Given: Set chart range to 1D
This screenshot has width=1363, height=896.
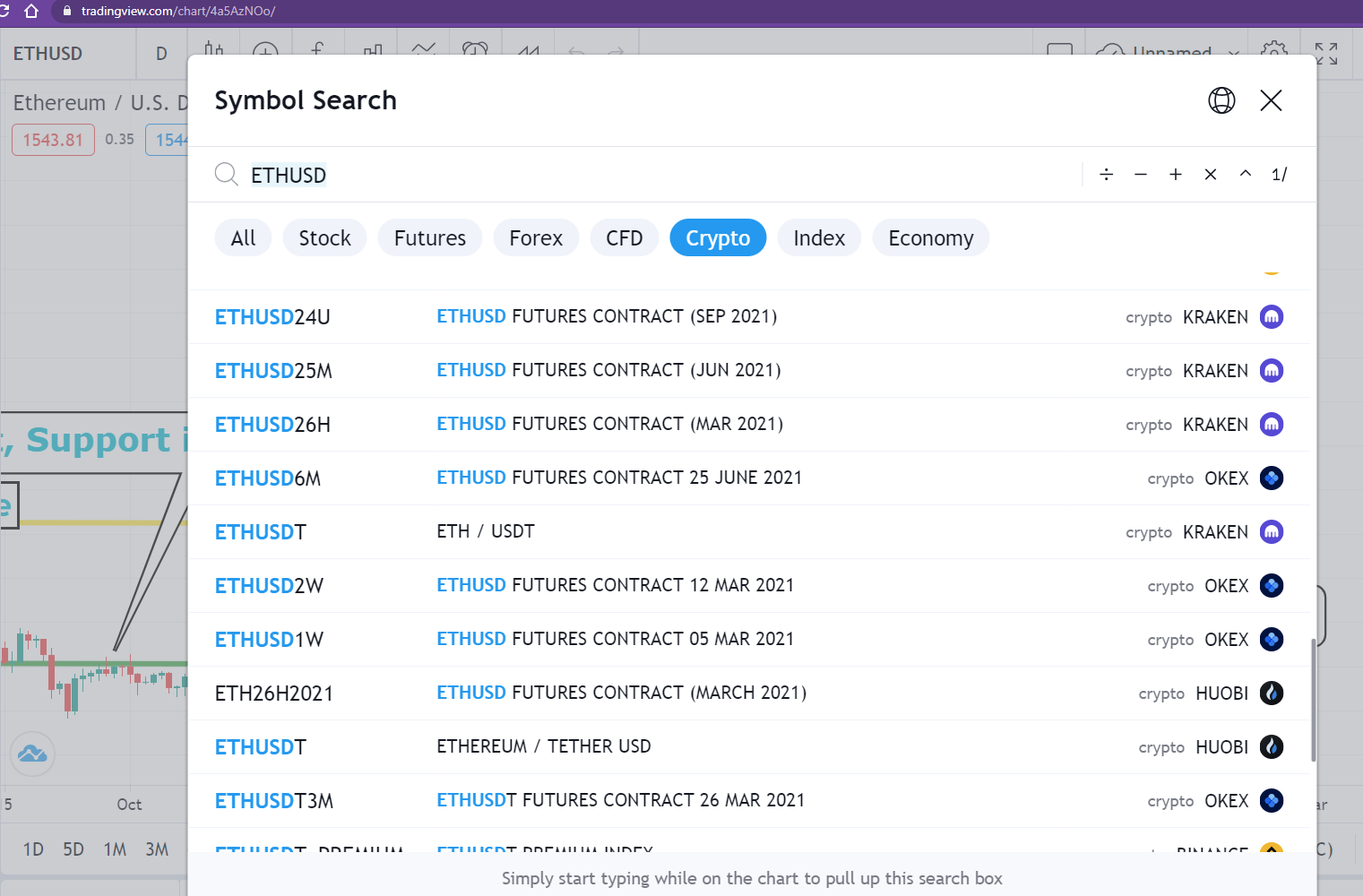Looking at the screenshot, I should (x=33, y=849).
